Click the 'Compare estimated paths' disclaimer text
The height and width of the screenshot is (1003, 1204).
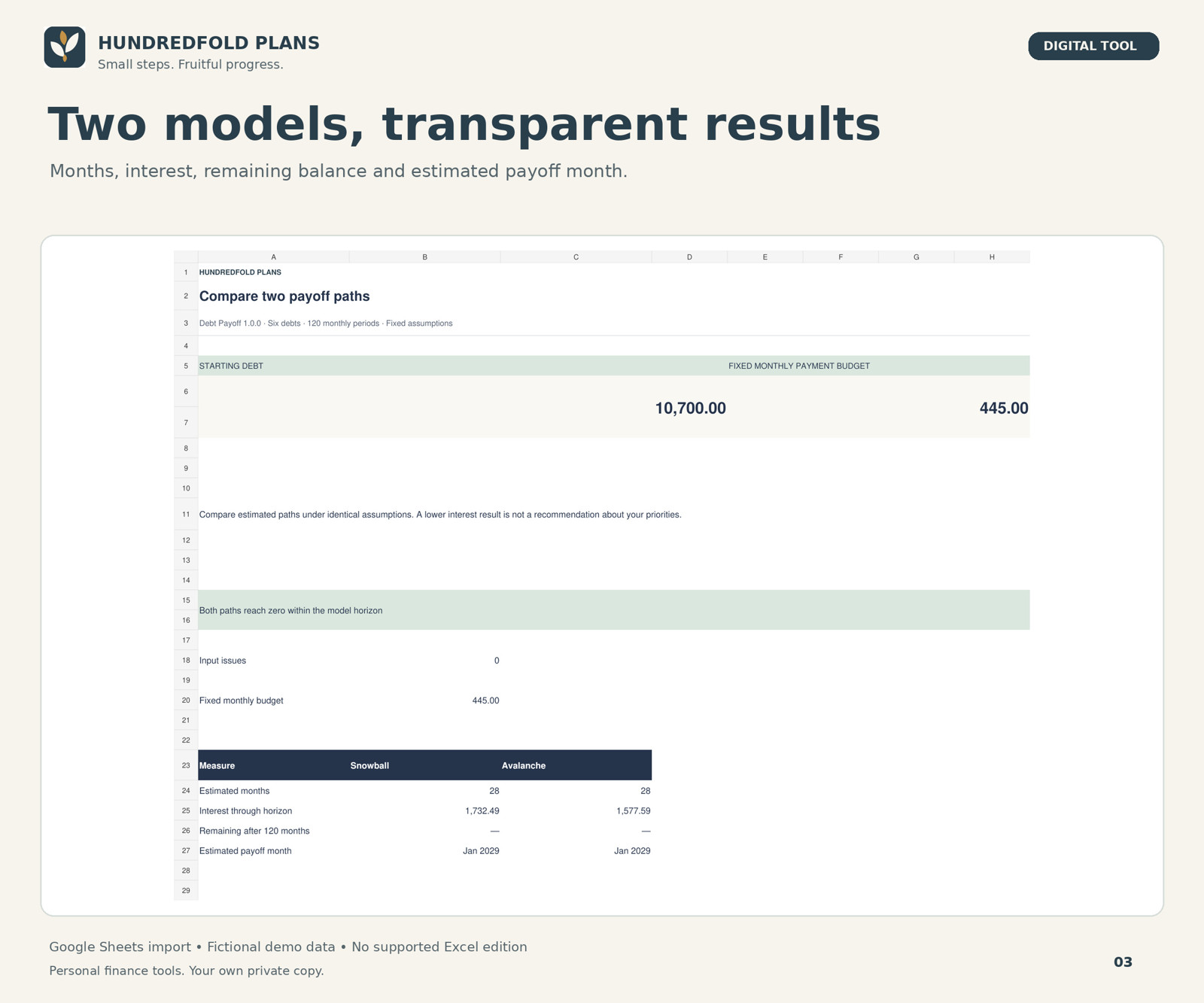(440, 515)
